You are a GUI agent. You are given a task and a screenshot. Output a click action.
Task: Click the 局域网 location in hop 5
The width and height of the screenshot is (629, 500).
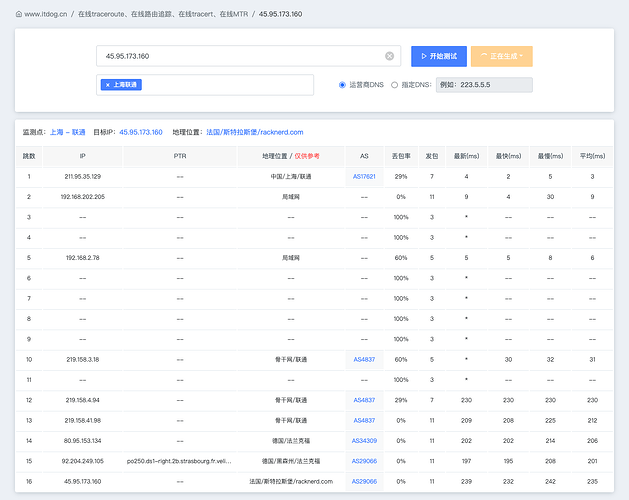point(291,258)
